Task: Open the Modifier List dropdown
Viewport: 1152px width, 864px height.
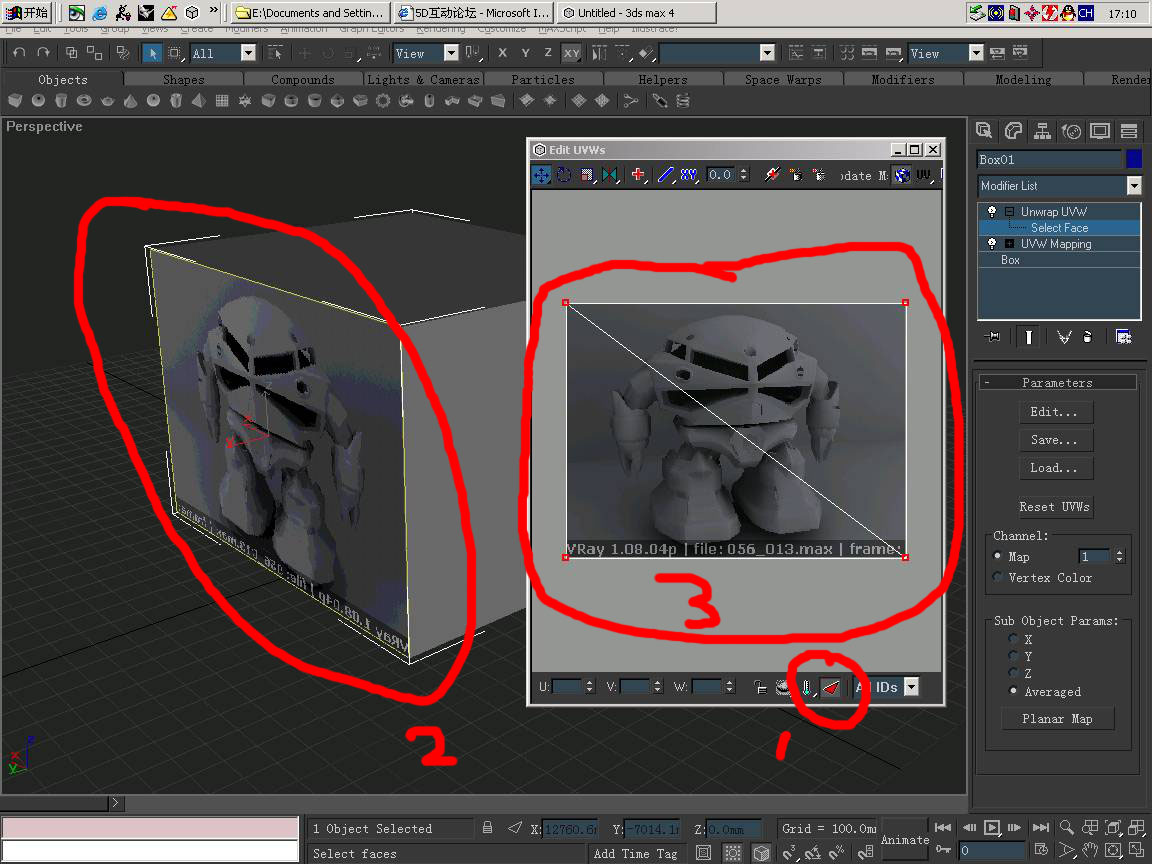Action: pos(1134,186)
